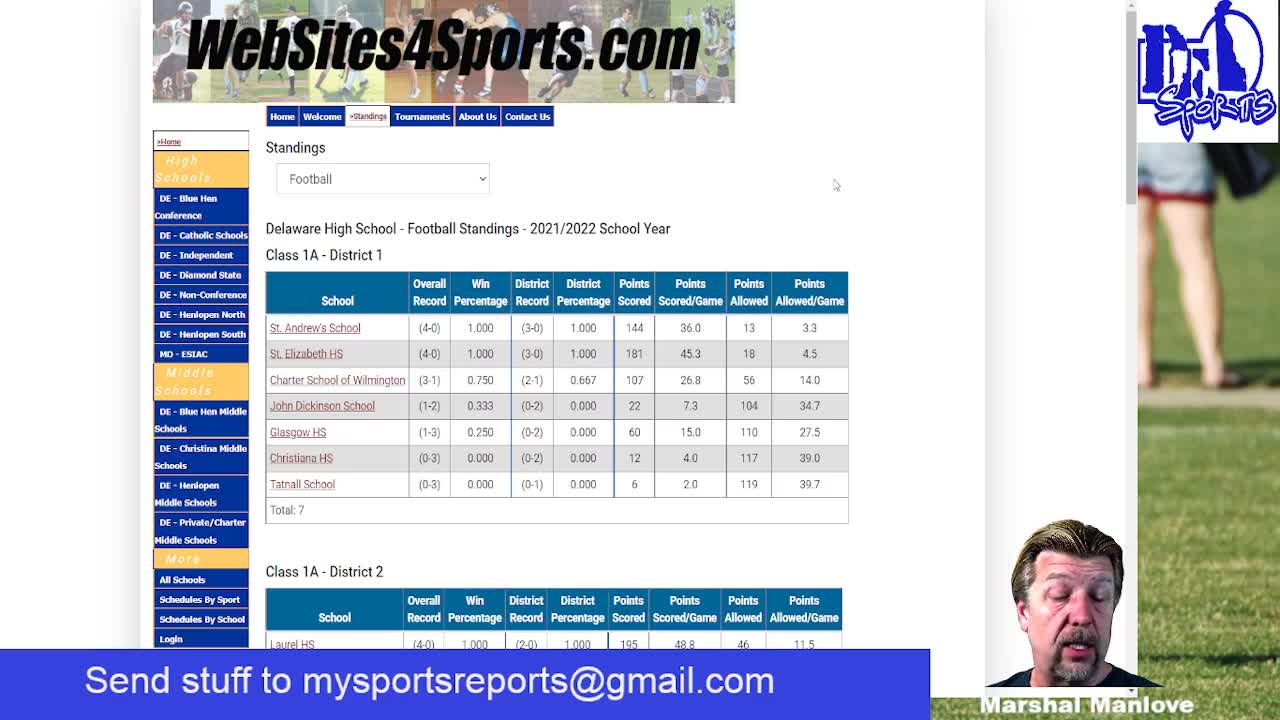Open St. Elizabeth HS link
This screenshot has width=1280, height=720.
tap(306, 354)
